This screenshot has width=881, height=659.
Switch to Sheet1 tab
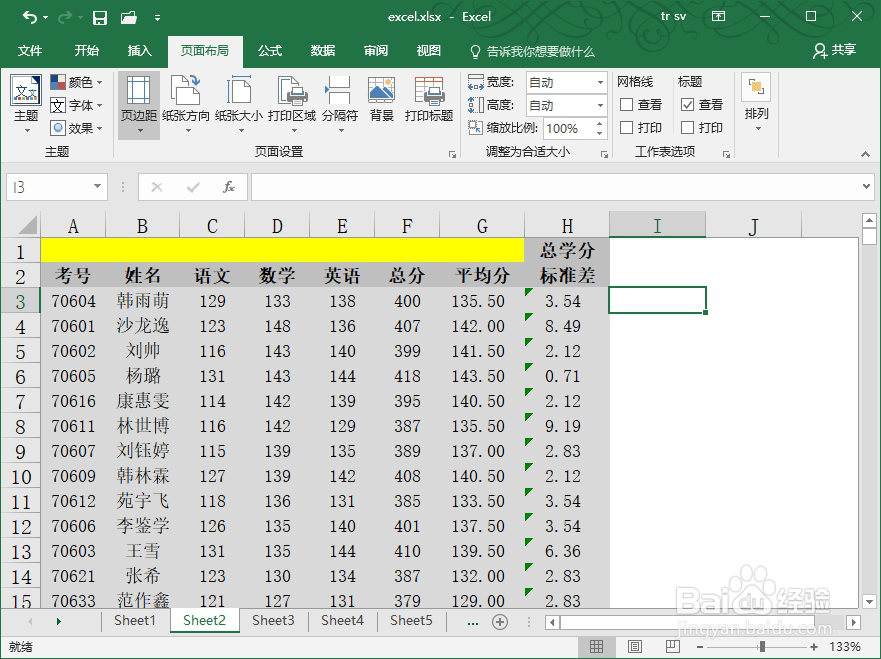tap(134, 621)
